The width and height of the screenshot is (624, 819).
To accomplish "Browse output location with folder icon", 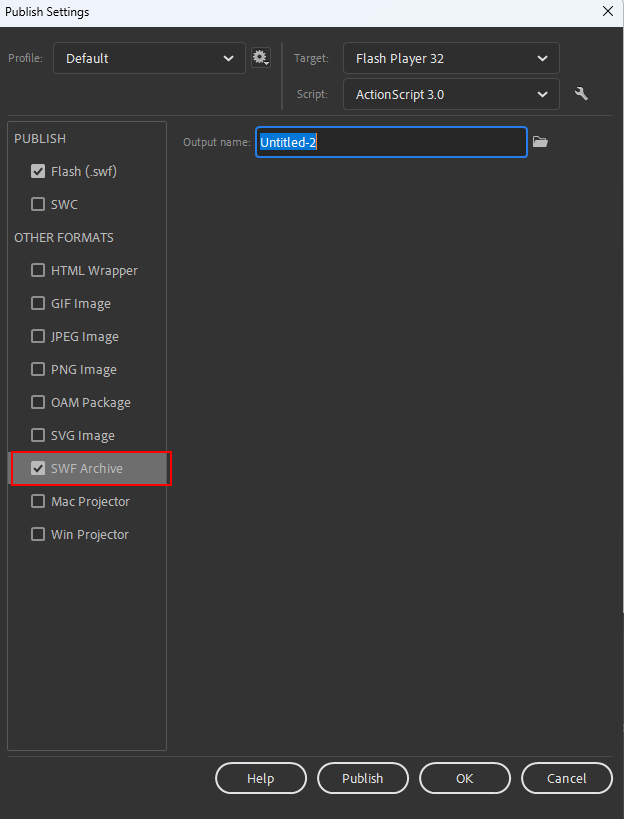I will click(540, 142).
